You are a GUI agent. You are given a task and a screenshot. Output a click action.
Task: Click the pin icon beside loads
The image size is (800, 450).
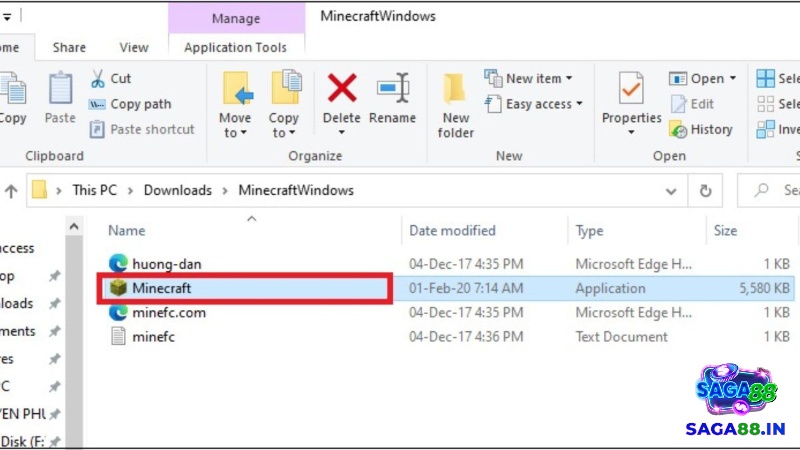click(54, 304)
